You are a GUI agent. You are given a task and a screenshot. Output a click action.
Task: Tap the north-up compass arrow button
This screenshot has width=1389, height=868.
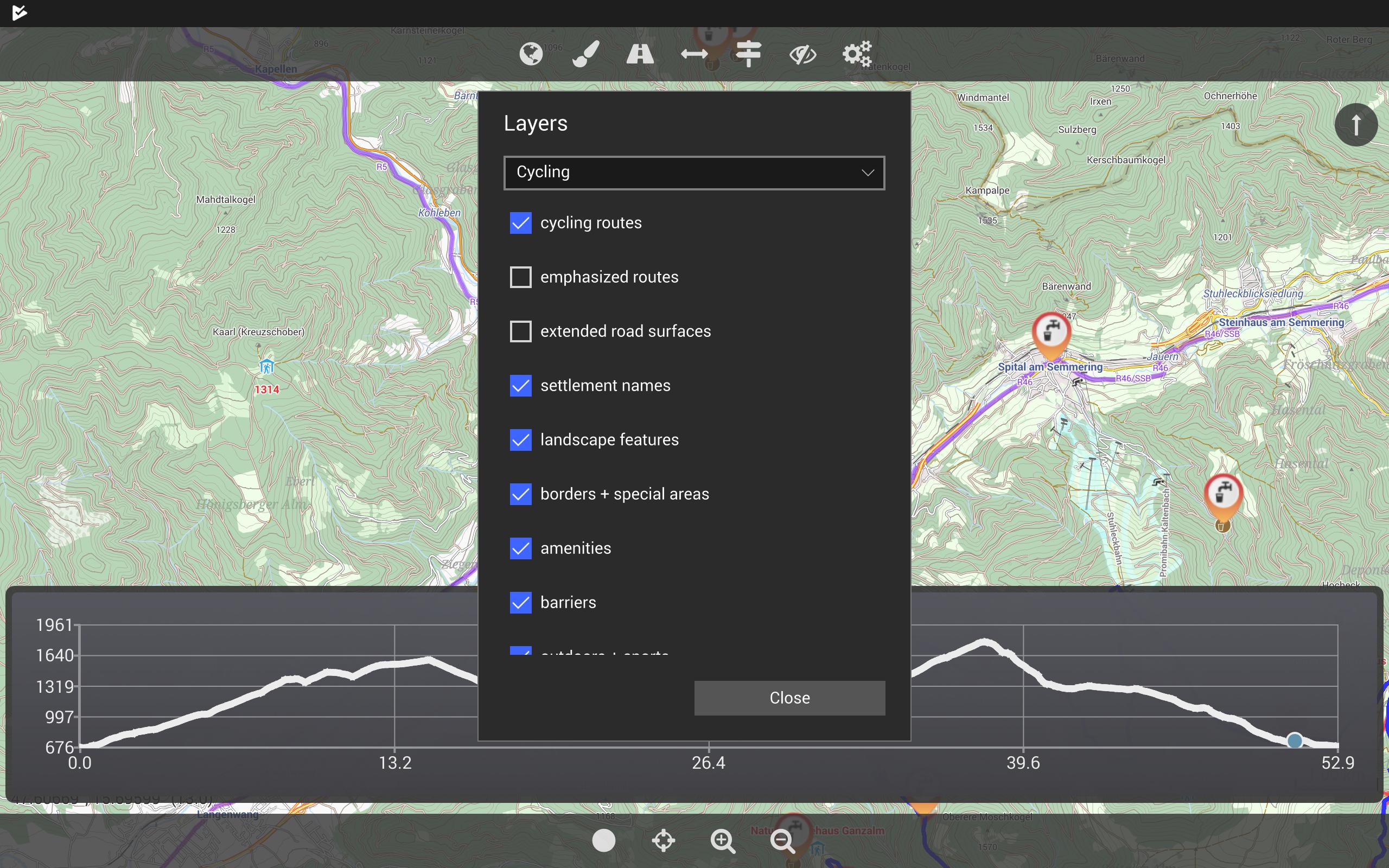tap(1356, 125)
